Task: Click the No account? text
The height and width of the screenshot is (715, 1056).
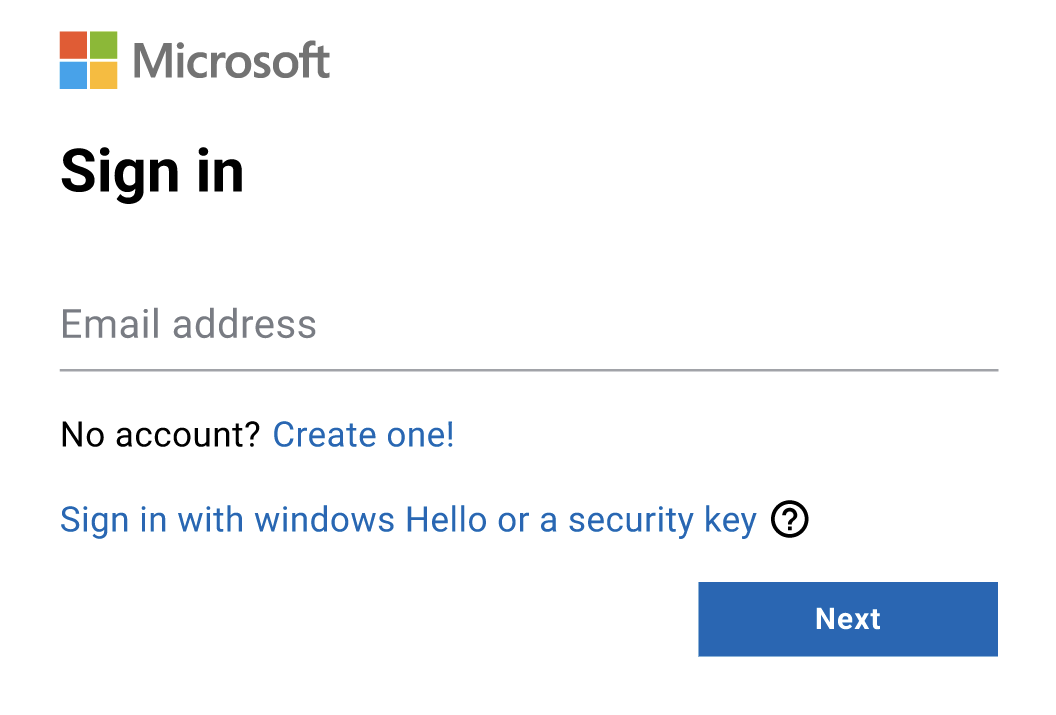Action: [160, 434]
